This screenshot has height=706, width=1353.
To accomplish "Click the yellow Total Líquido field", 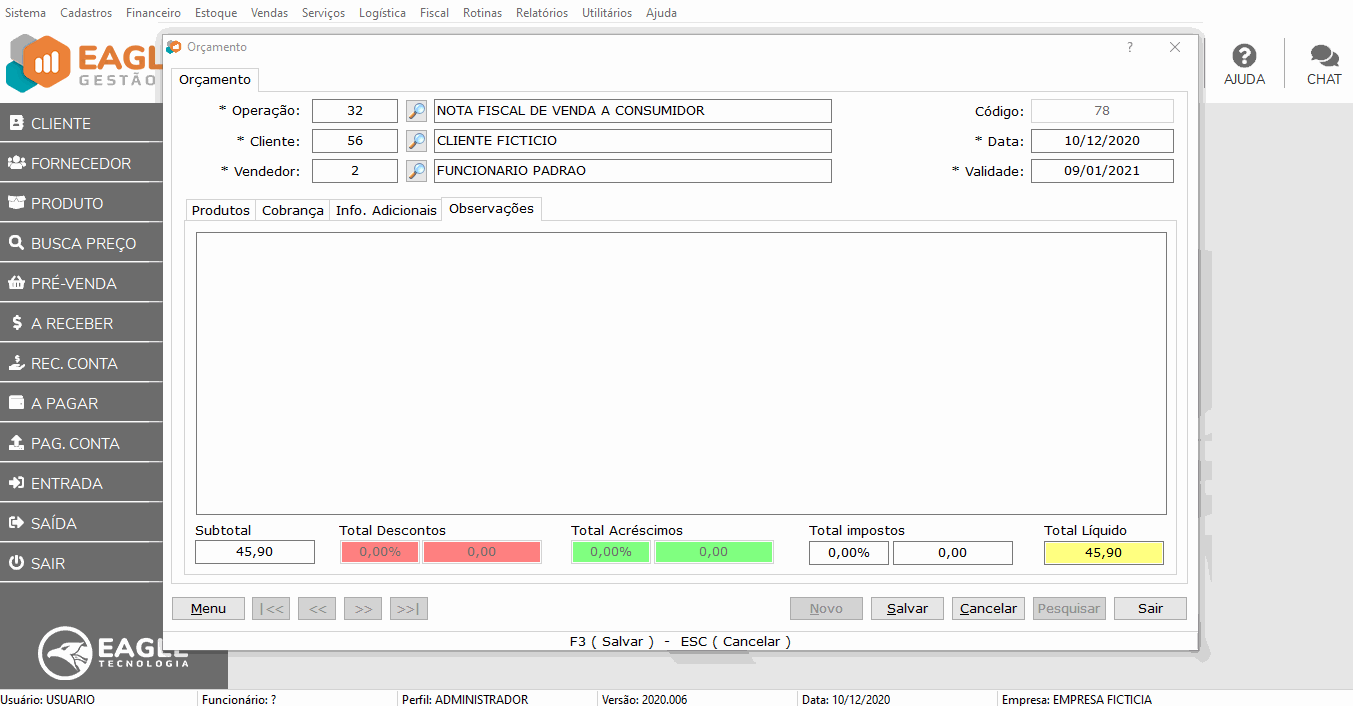I will [x=1103, y=552].
